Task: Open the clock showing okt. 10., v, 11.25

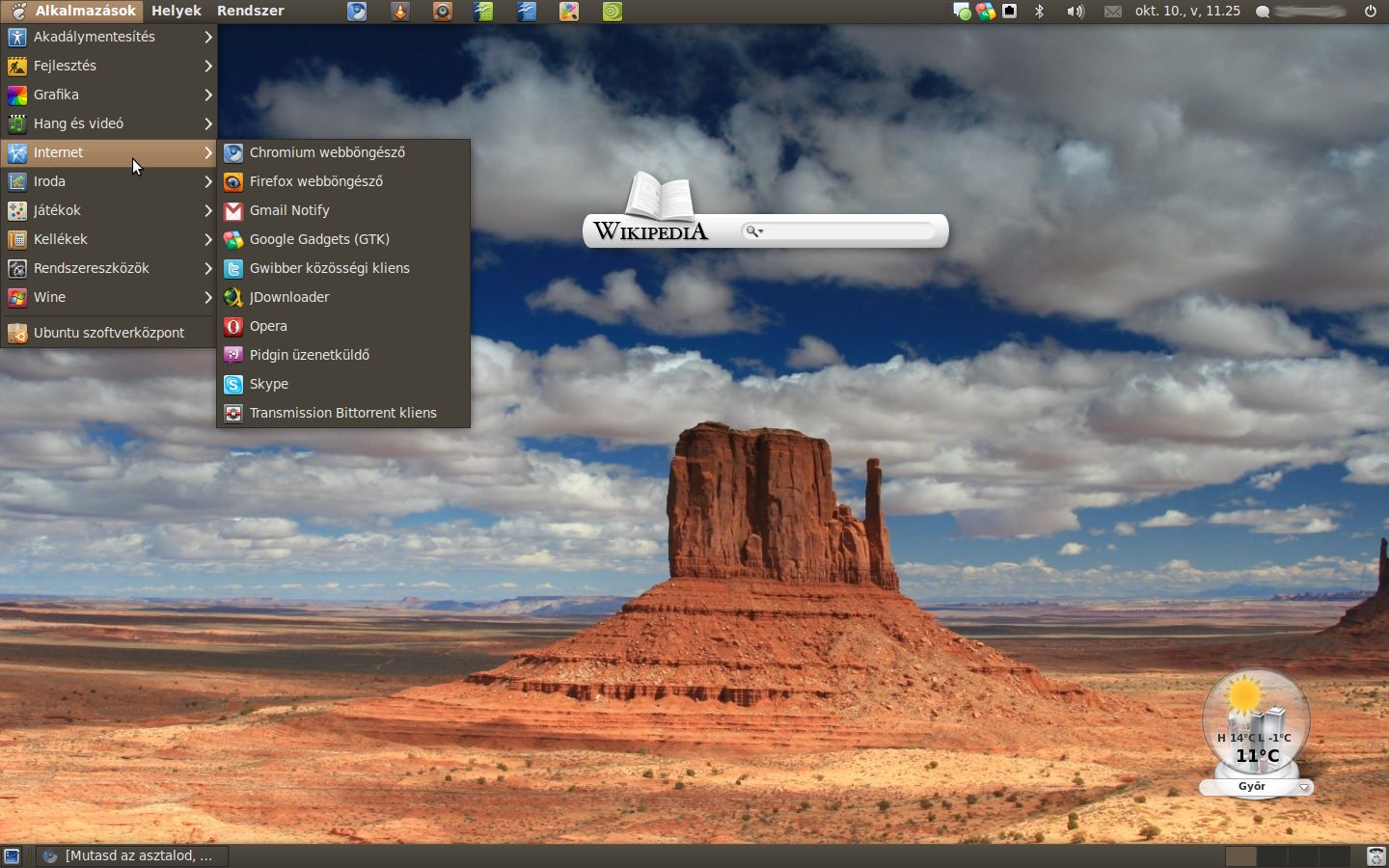Action: point(1187,12)
